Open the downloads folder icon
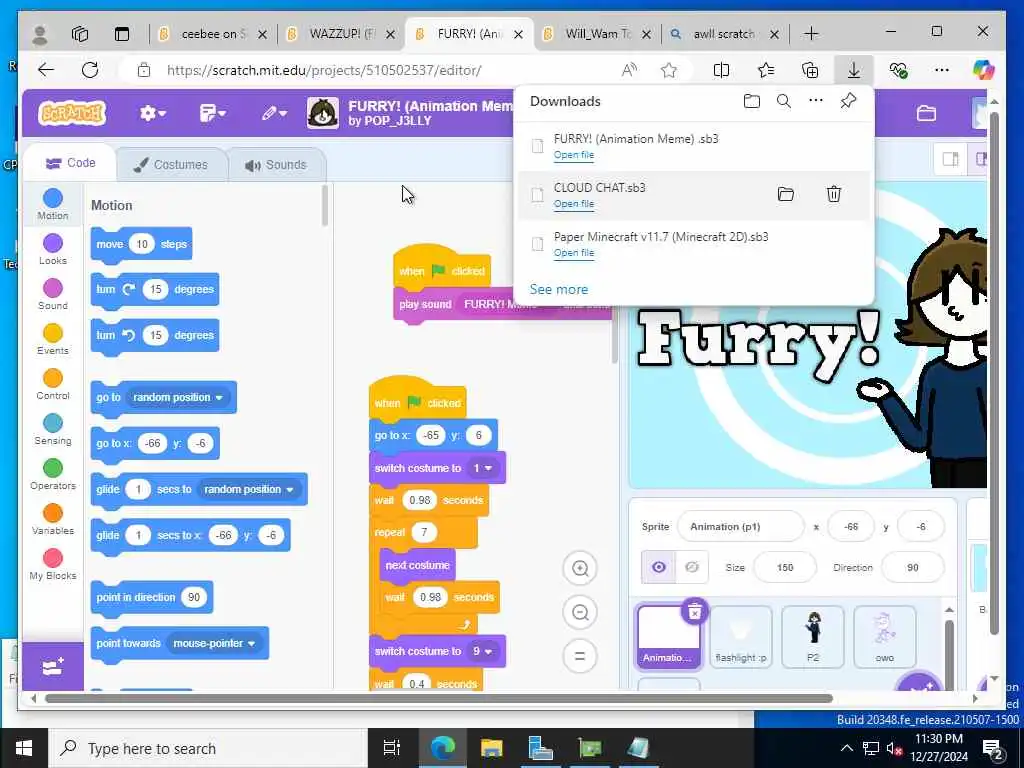The image size is (1024, 768). (x=752, y=101)
